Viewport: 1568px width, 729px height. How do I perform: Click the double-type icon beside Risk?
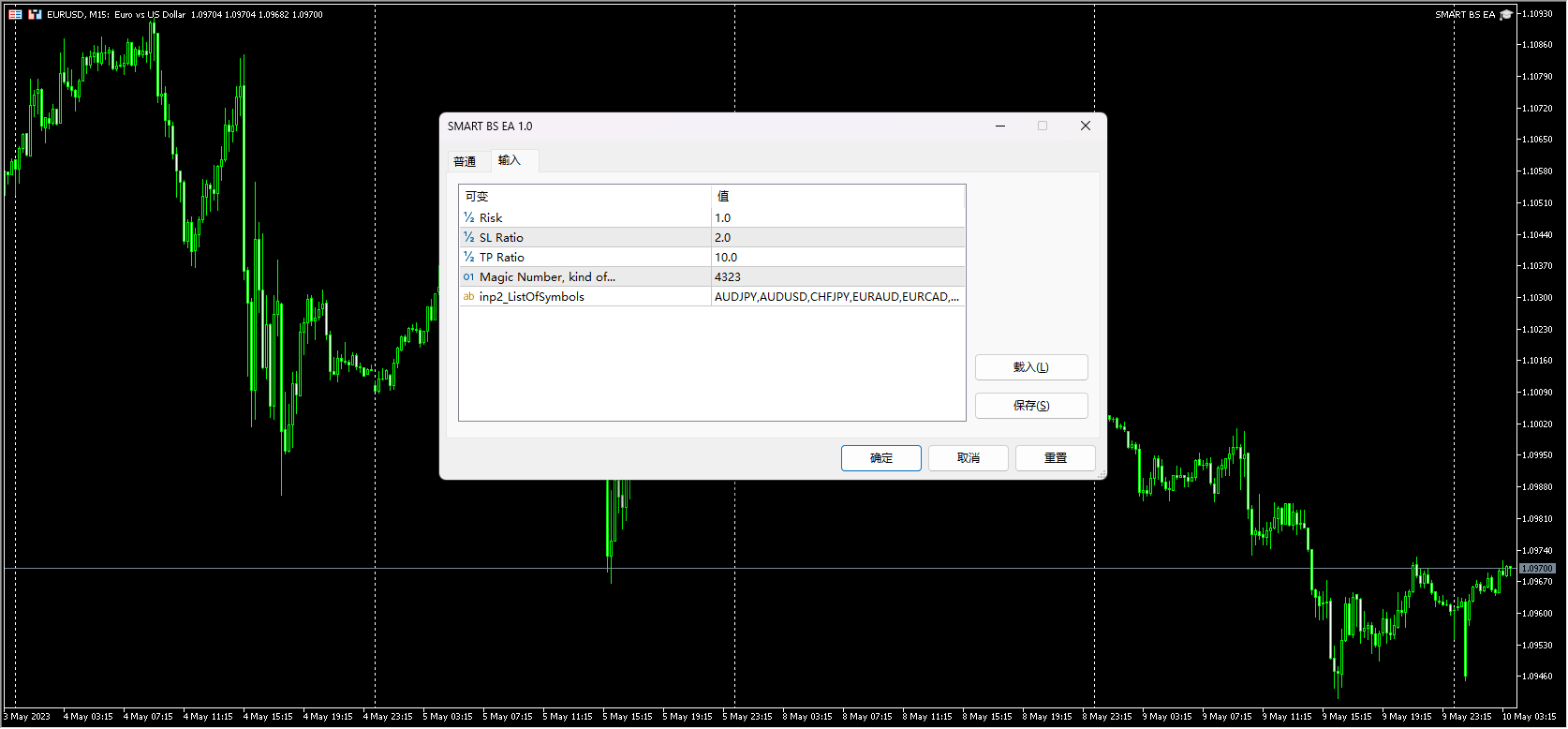click(468, 217)
